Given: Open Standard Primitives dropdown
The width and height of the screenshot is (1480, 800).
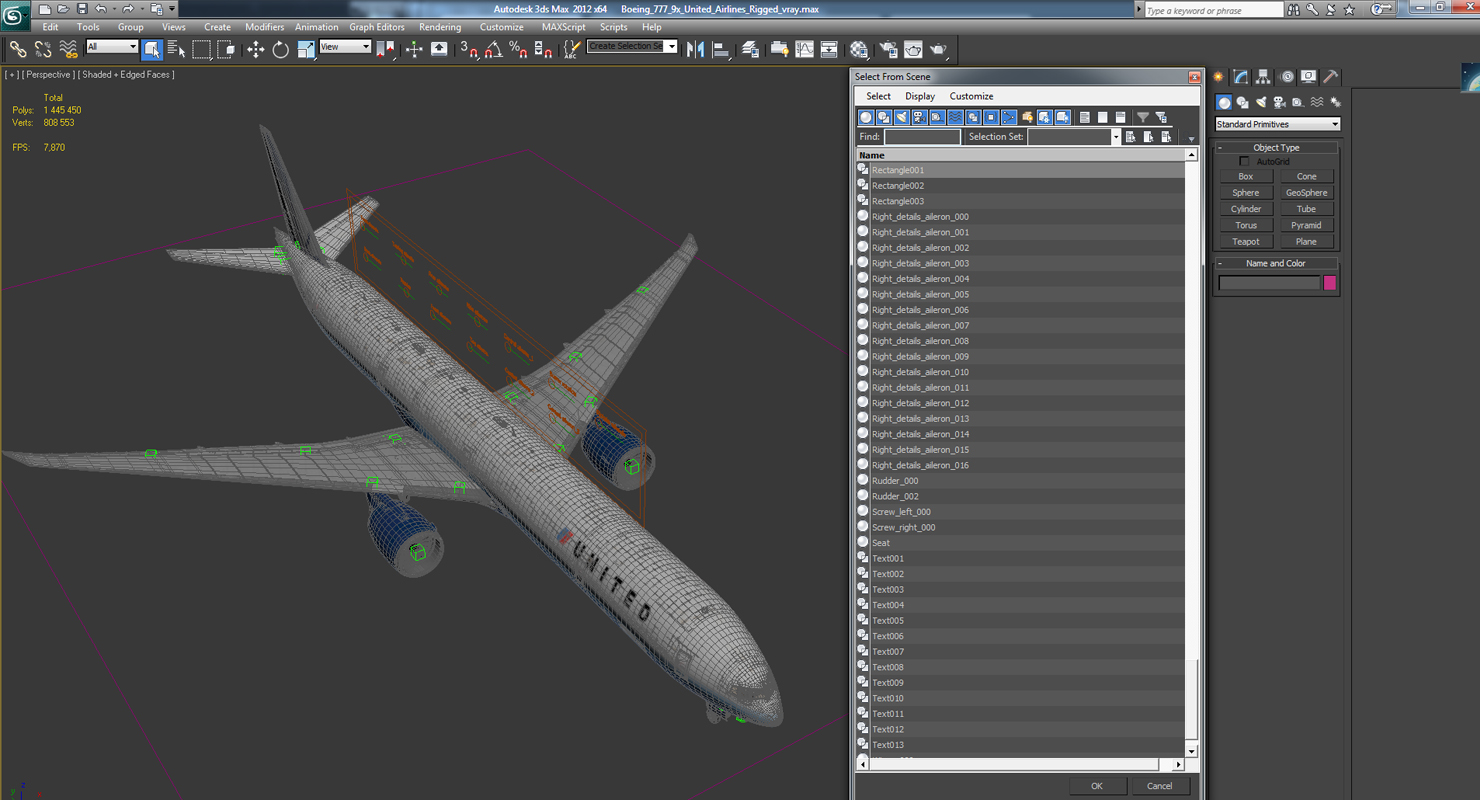Looking at the screenshot, I should tap(1277, 124).
